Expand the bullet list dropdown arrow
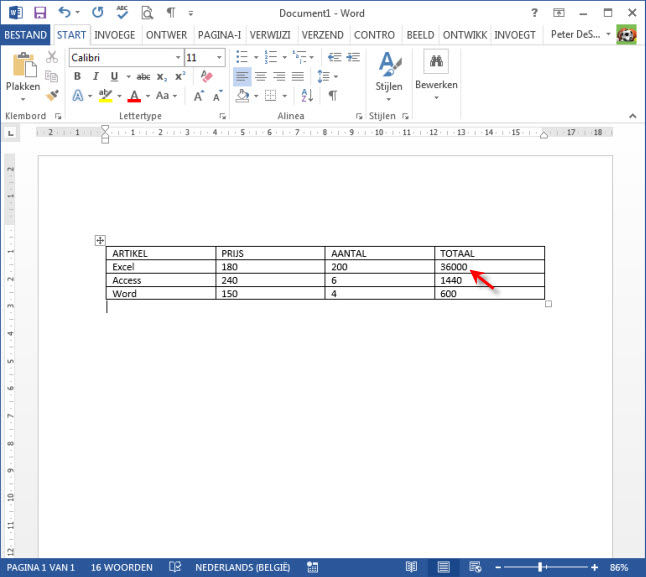This screenshot has width=646, height=577. (x=256, y=57)
